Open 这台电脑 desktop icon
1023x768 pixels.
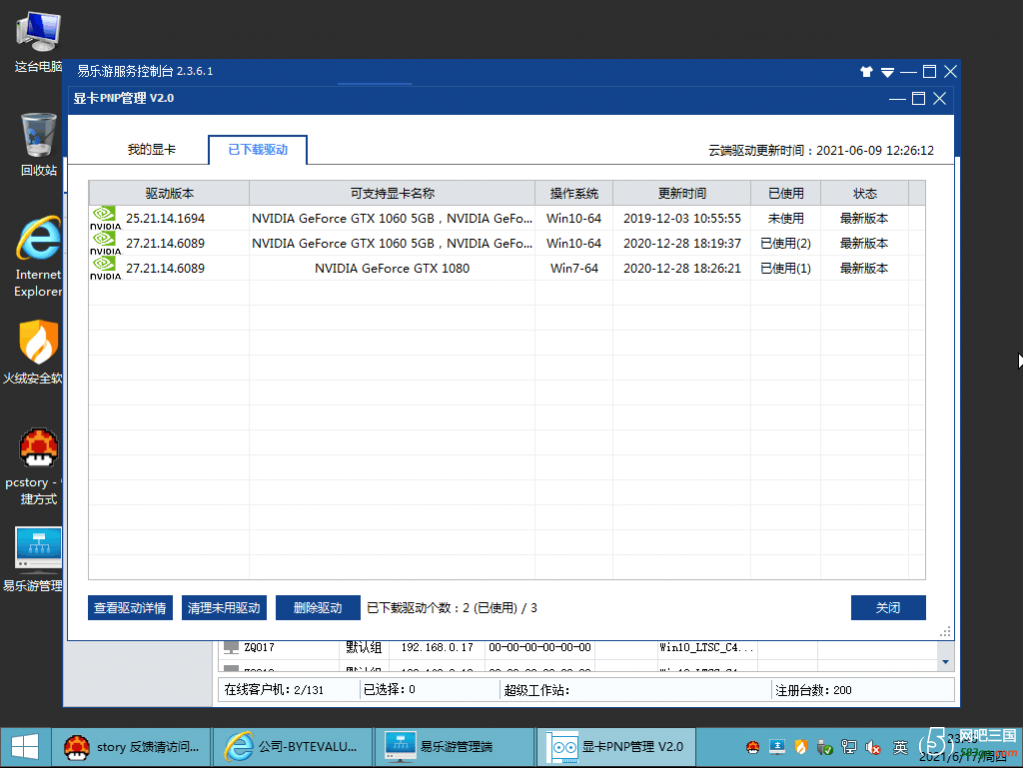pos(38,42)
